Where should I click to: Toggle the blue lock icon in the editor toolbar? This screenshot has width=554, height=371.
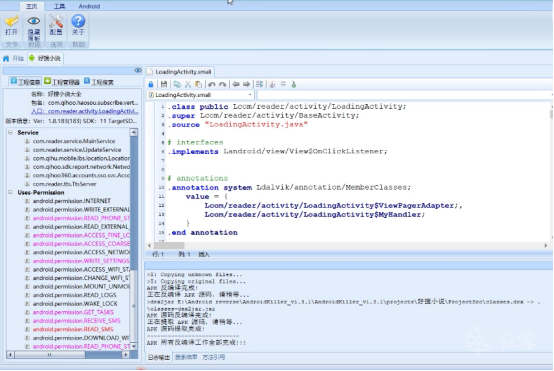[151, 84]
